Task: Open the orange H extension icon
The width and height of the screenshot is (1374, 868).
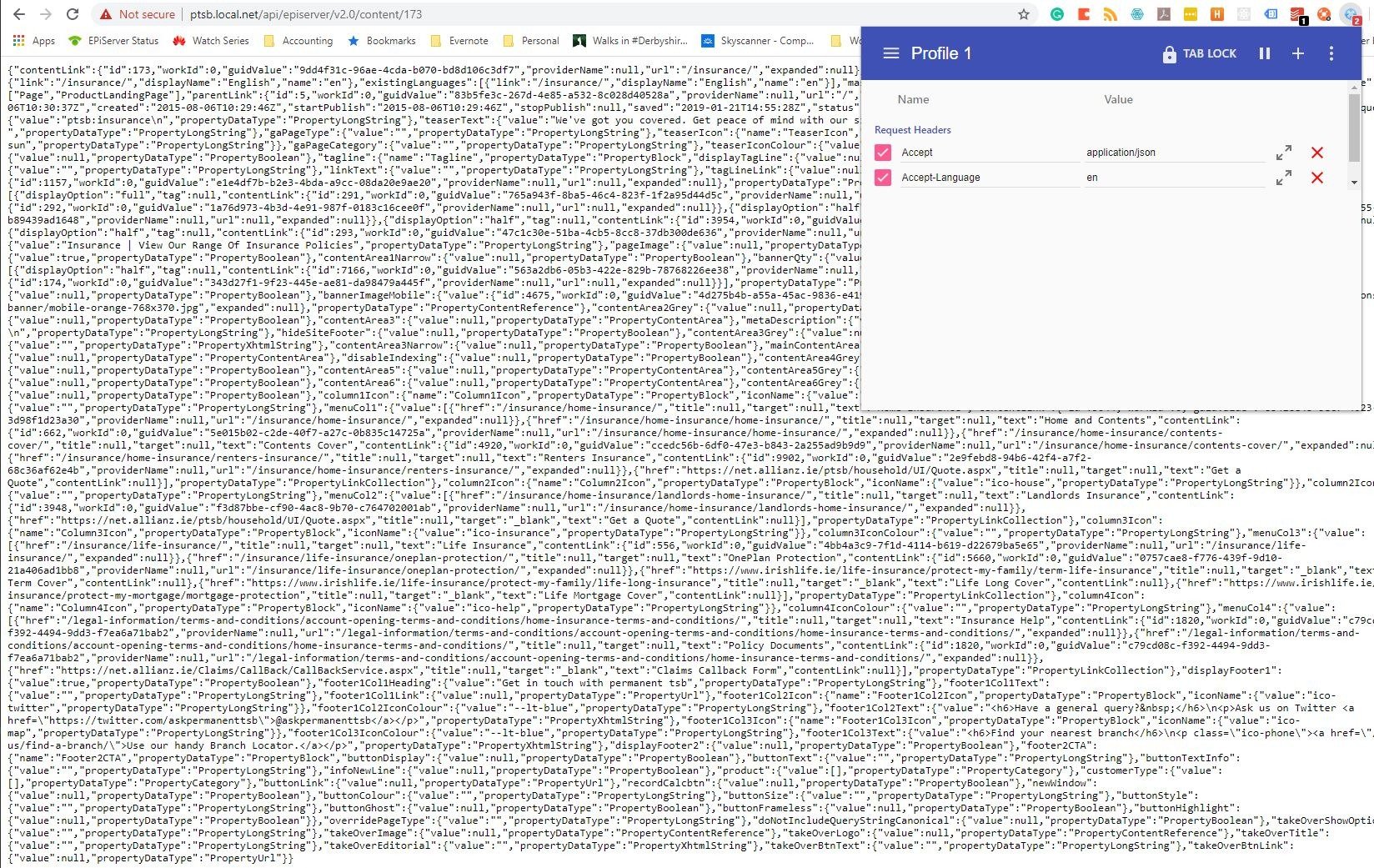Action: click(x=1217, y=14)
